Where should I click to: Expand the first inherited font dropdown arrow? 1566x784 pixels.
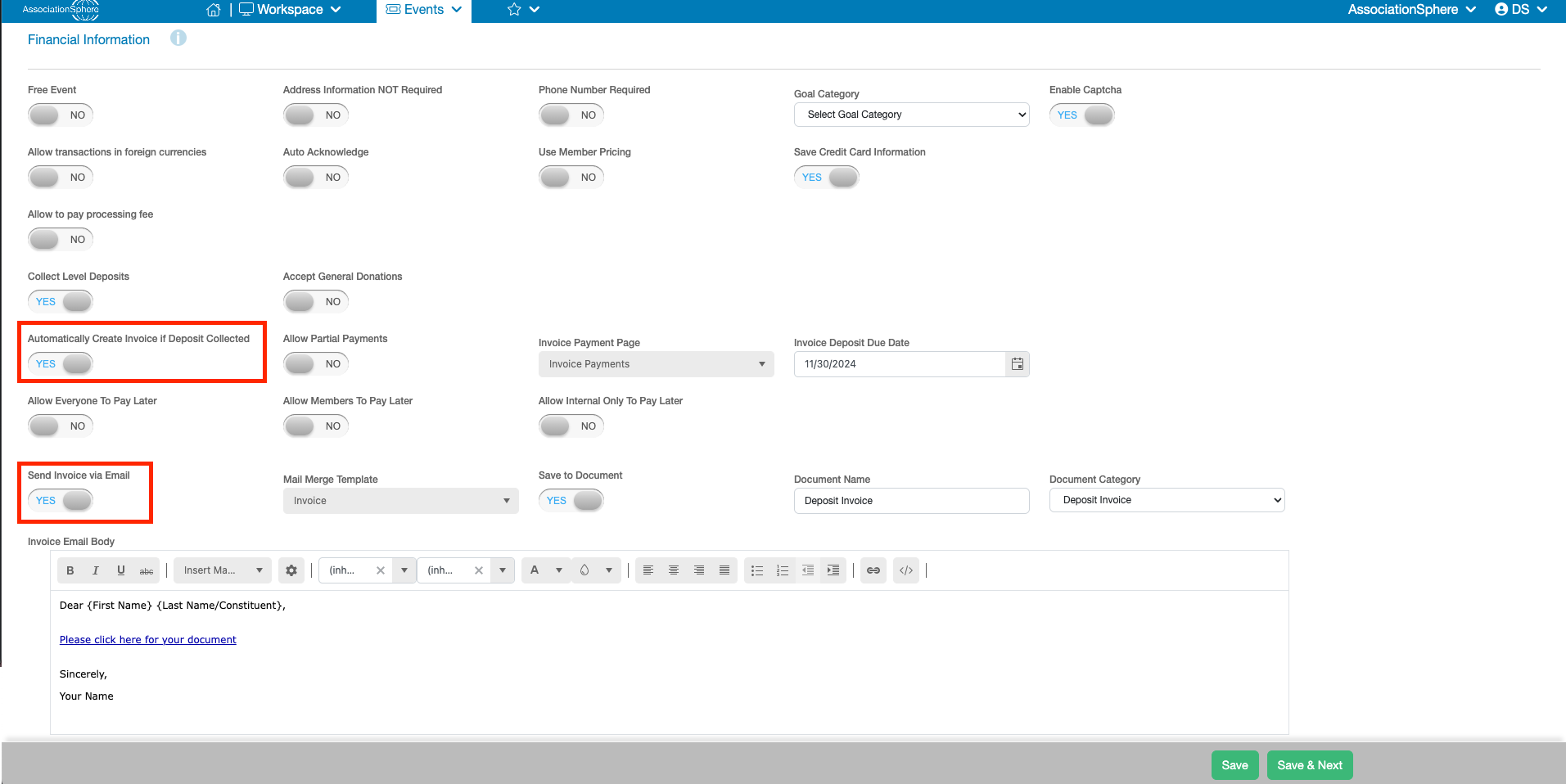click(x=404, y=570)
